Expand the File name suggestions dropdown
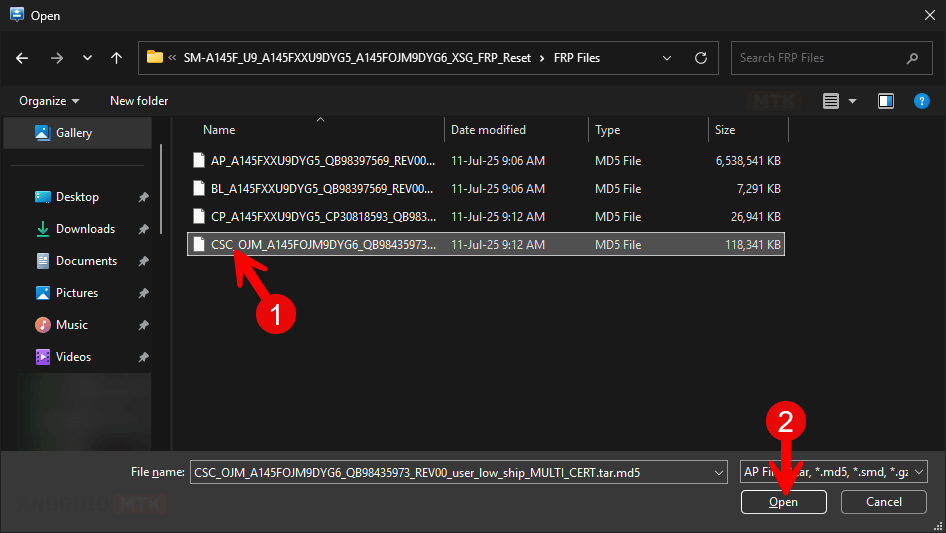The width and height of the screenshot is (946, 533). tap(718, 472)
